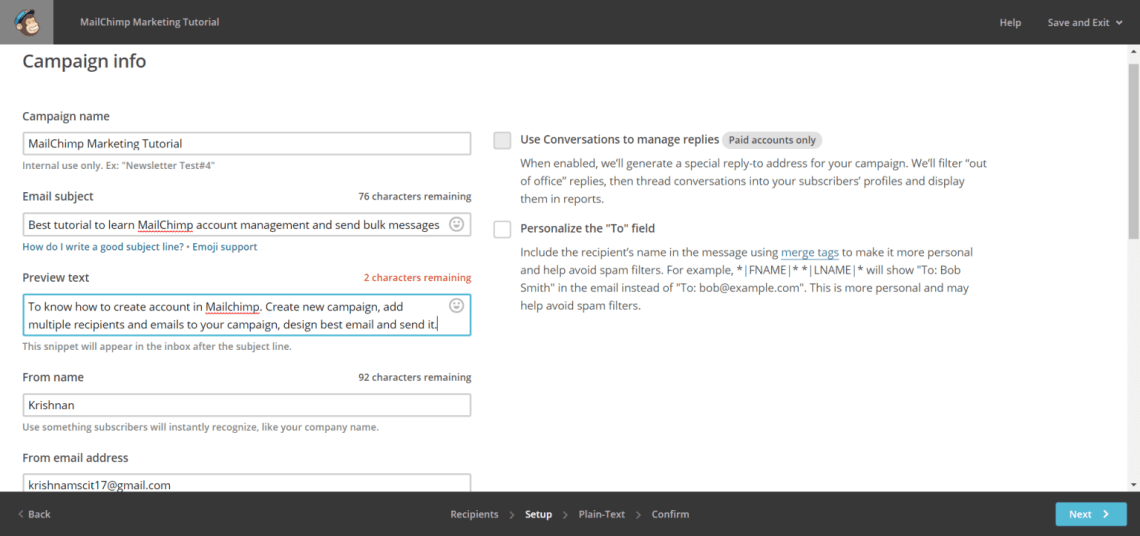This screenshot has height=536, width=1140.
Task: Jump to the Plain-Text step
Action: pos(601,514)
